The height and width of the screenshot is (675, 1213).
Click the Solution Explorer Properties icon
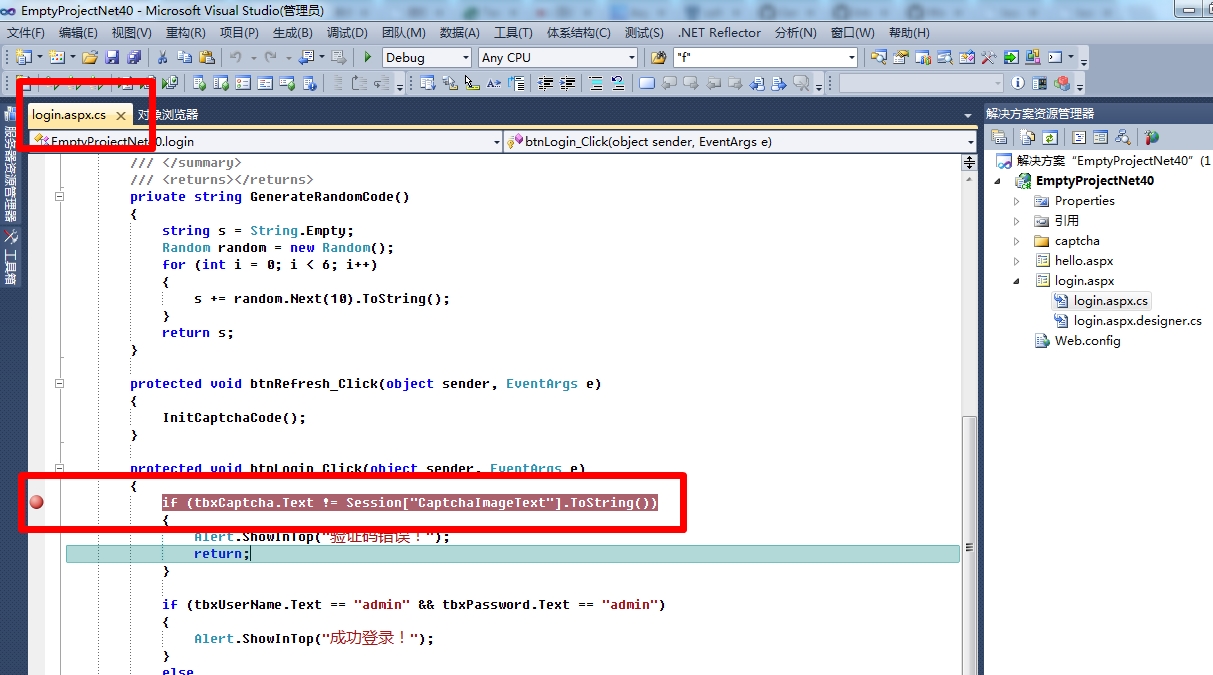click(999, 137)
